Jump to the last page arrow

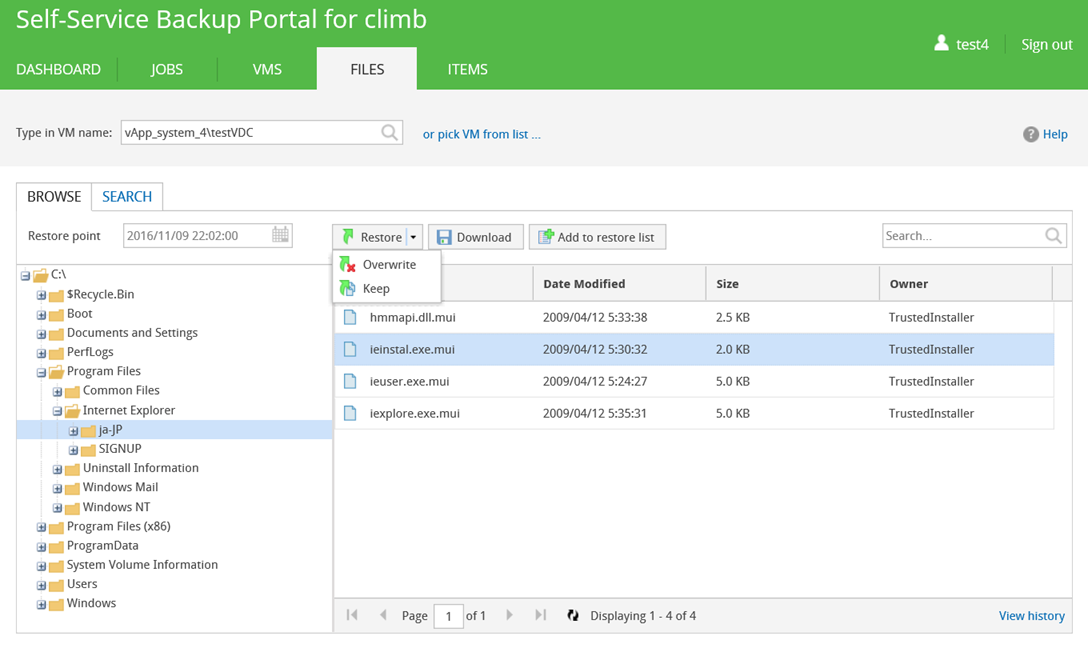(x=540, y=616)
